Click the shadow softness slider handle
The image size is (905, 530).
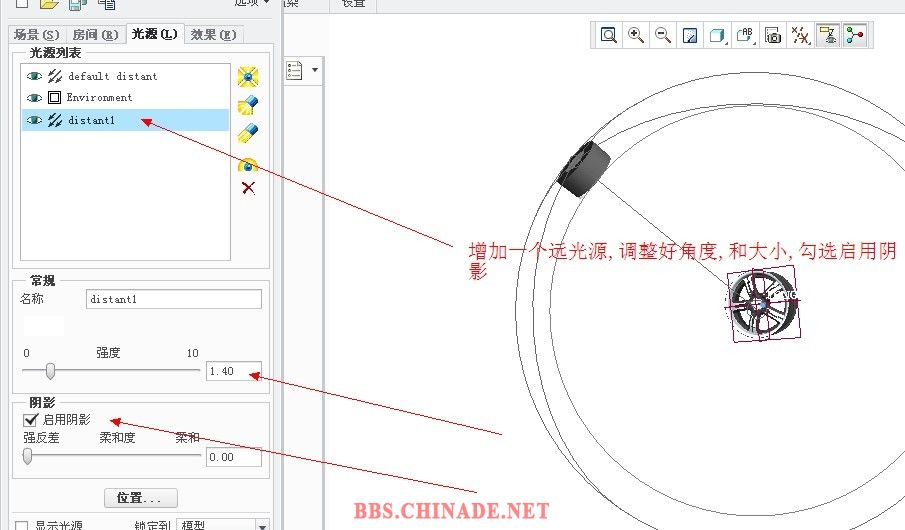point(27,456)
